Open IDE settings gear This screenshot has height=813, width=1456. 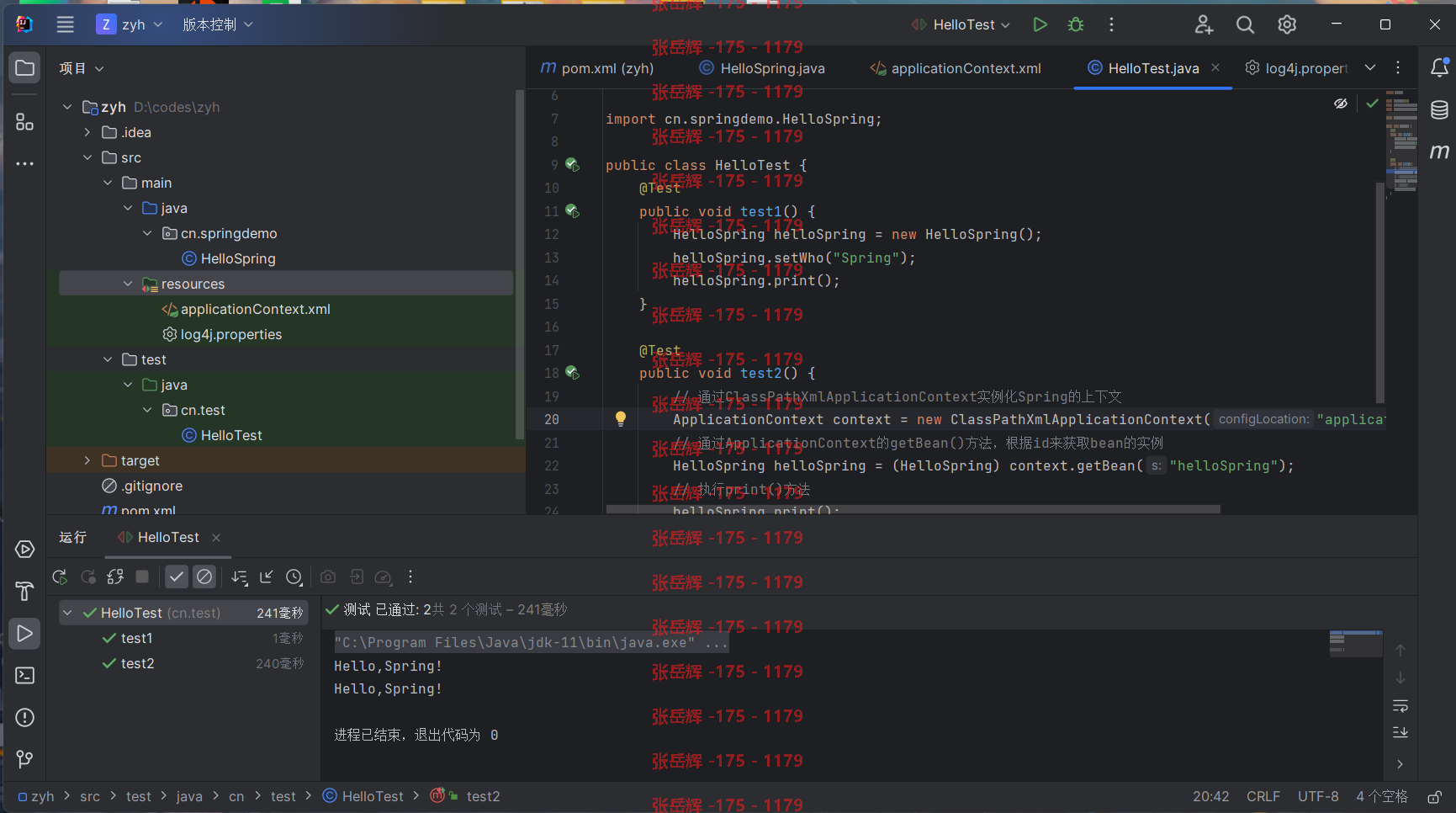point(1287,24)
